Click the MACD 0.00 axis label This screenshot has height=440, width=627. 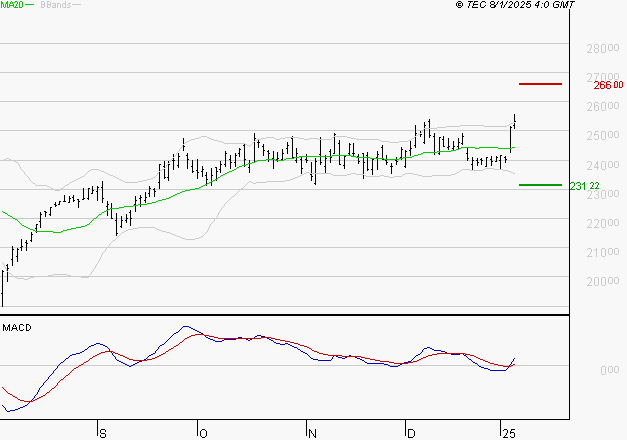[x=610, y=370]
